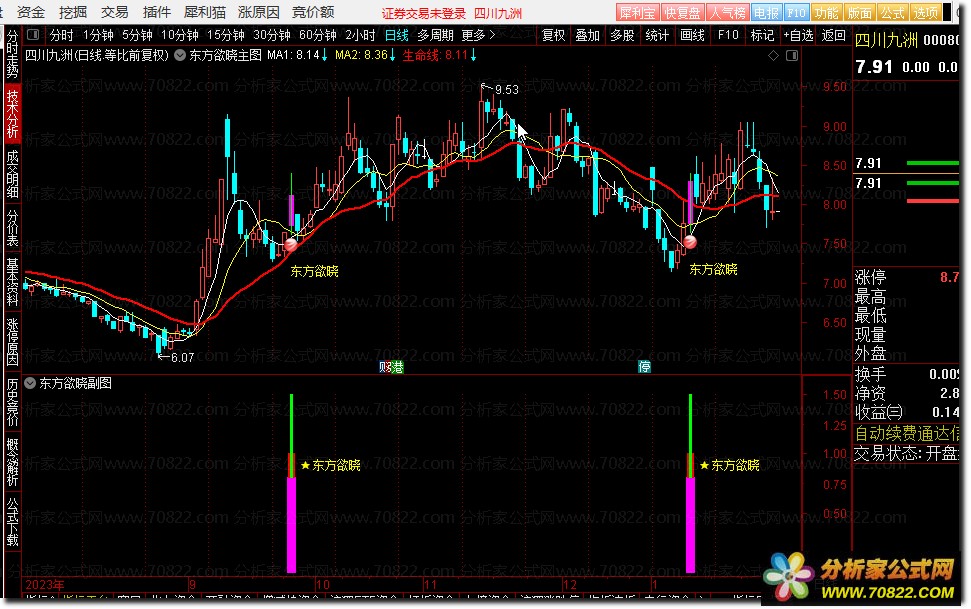Click the 公式 button

(892, 12)
